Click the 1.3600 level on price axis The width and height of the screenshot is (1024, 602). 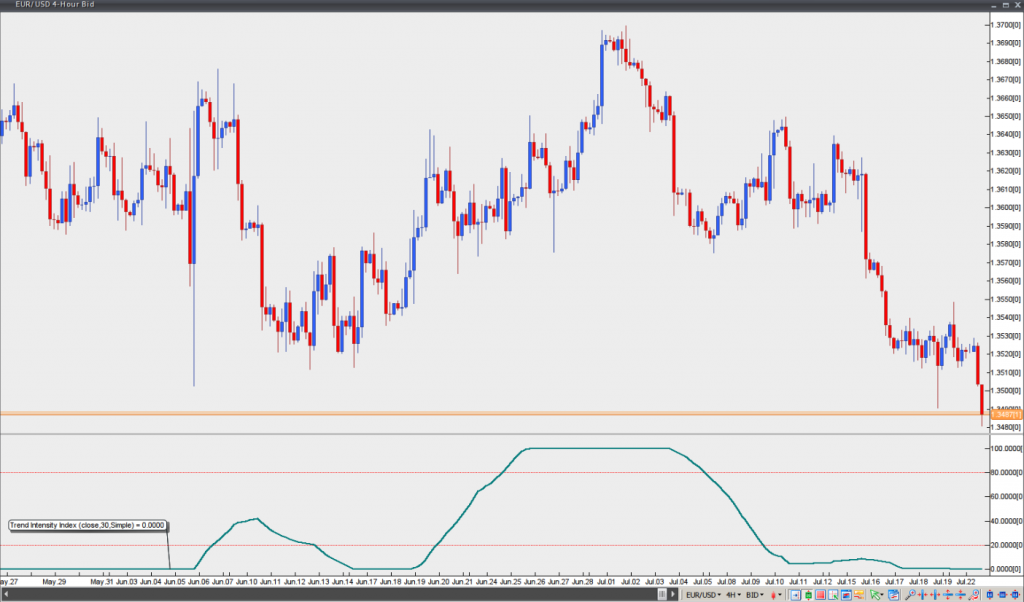pos(1003,207)
